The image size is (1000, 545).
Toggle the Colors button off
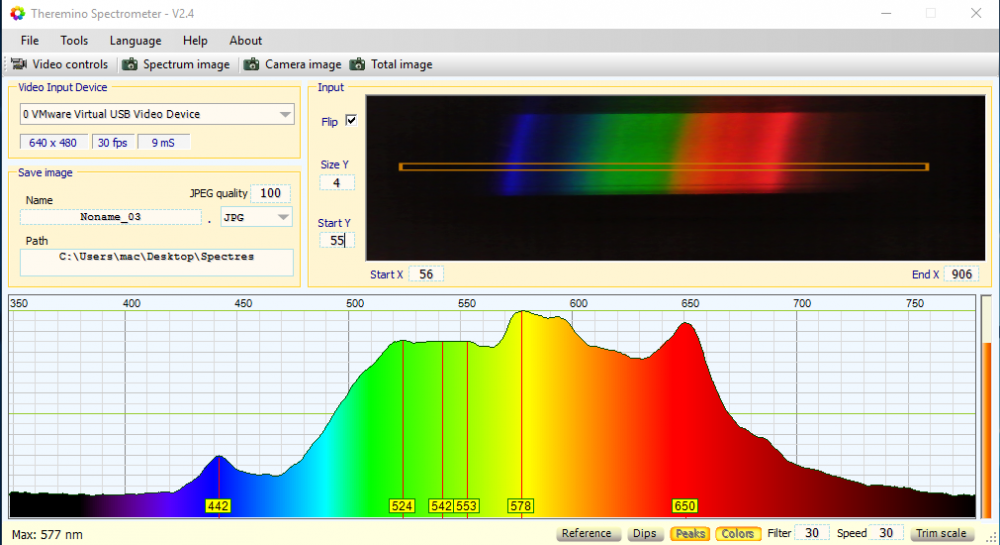point(738,534)
